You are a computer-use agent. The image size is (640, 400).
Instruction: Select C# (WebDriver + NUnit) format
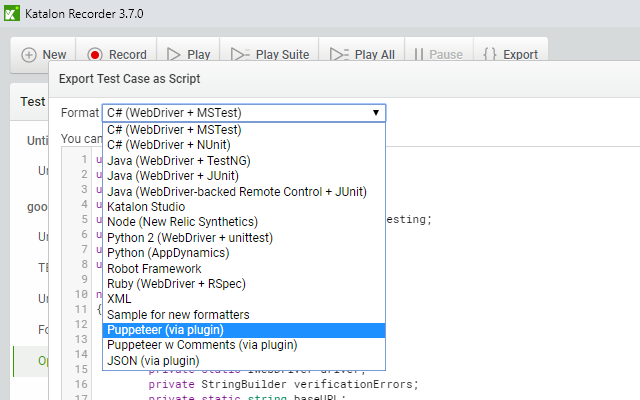(x=244, y=145)
